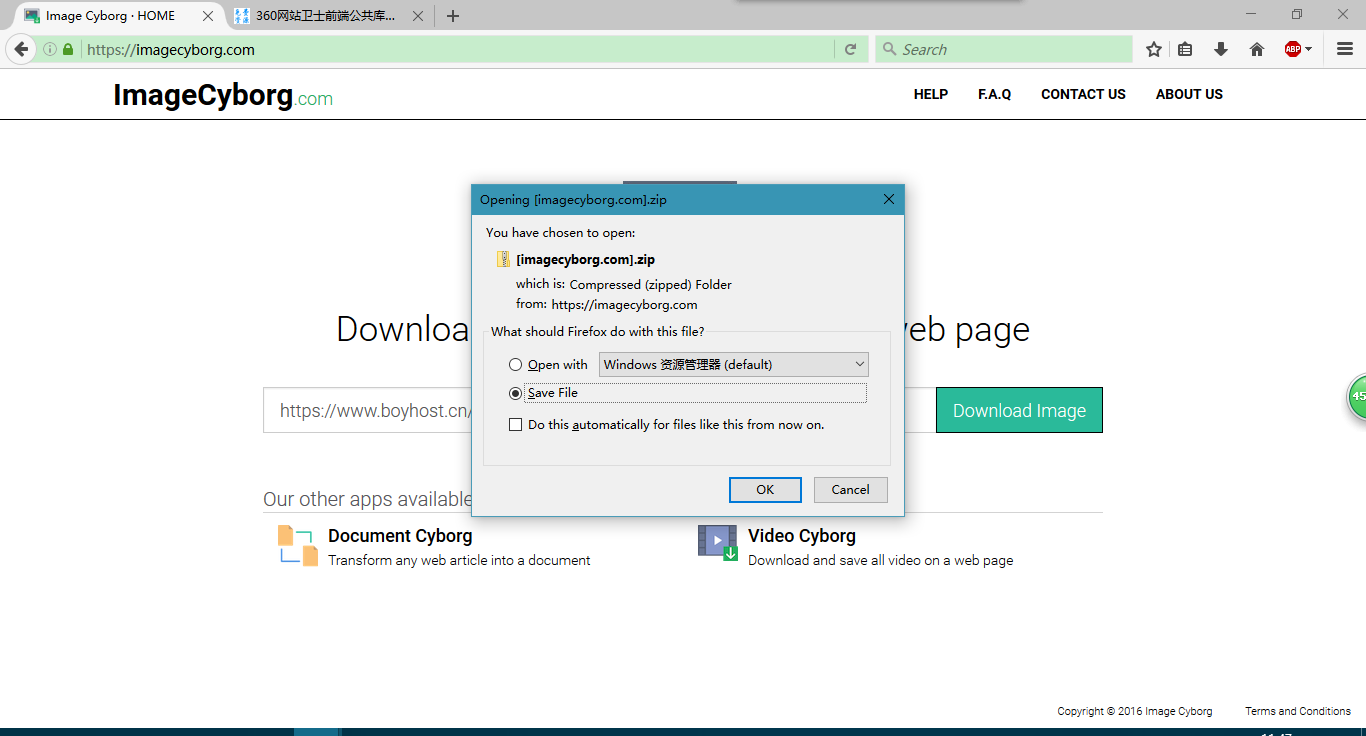The width and height of the screenshot is (1366, 736).
Task: Open a new tab with plus icon
Action: (x=453, y=16)
